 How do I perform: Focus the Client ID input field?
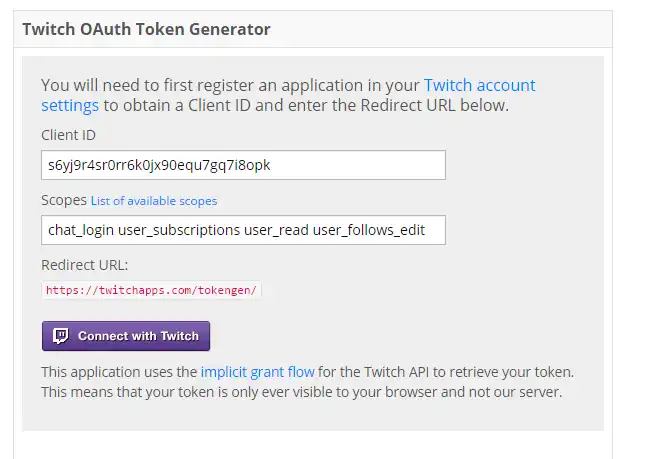[x=243, y=165]
